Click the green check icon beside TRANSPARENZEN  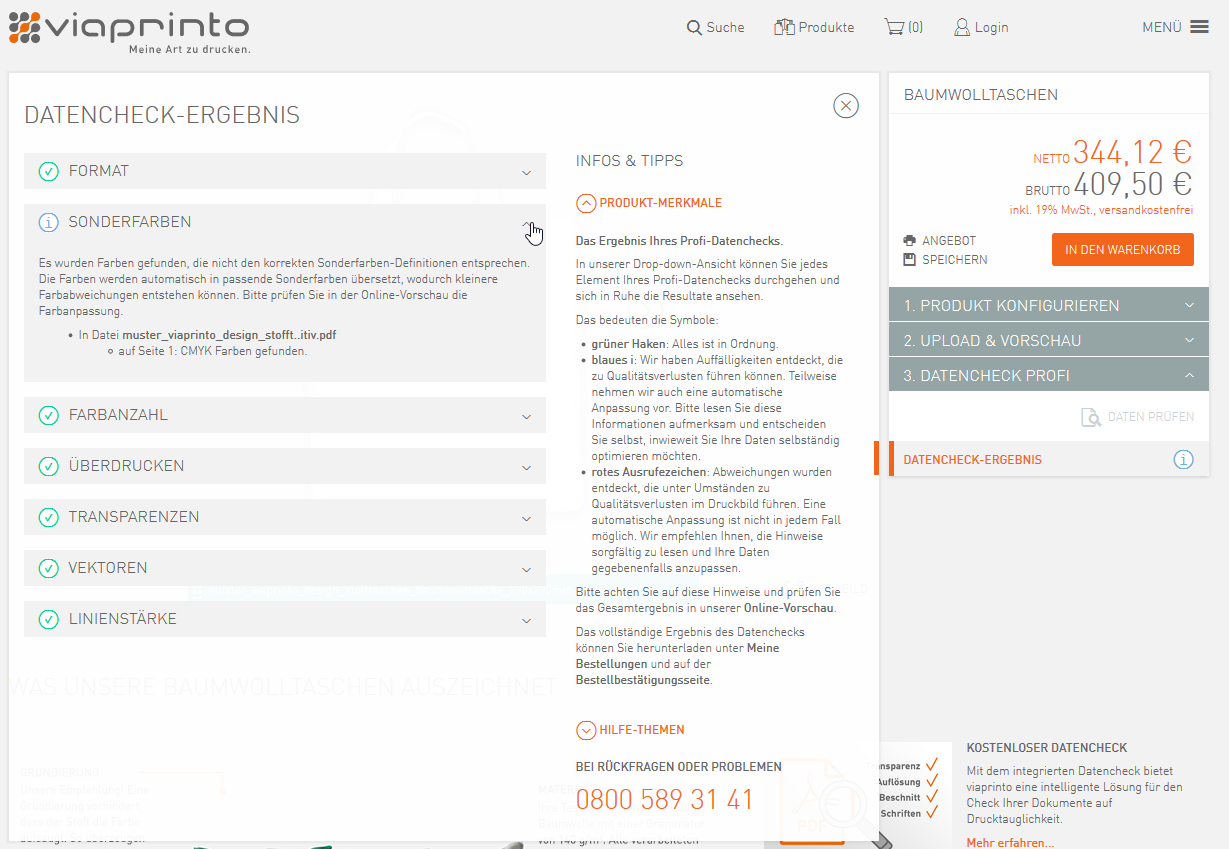[48, 517]
